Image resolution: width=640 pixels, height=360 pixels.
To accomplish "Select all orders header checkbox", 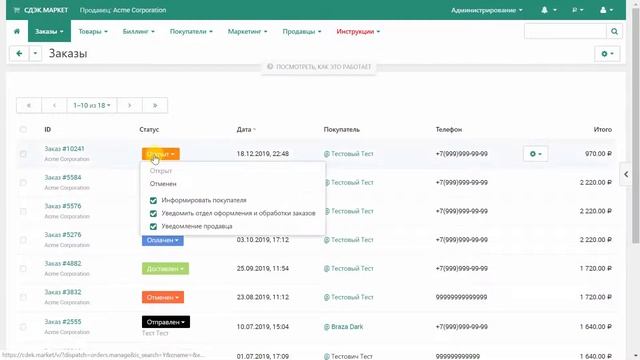I will 23,129.
